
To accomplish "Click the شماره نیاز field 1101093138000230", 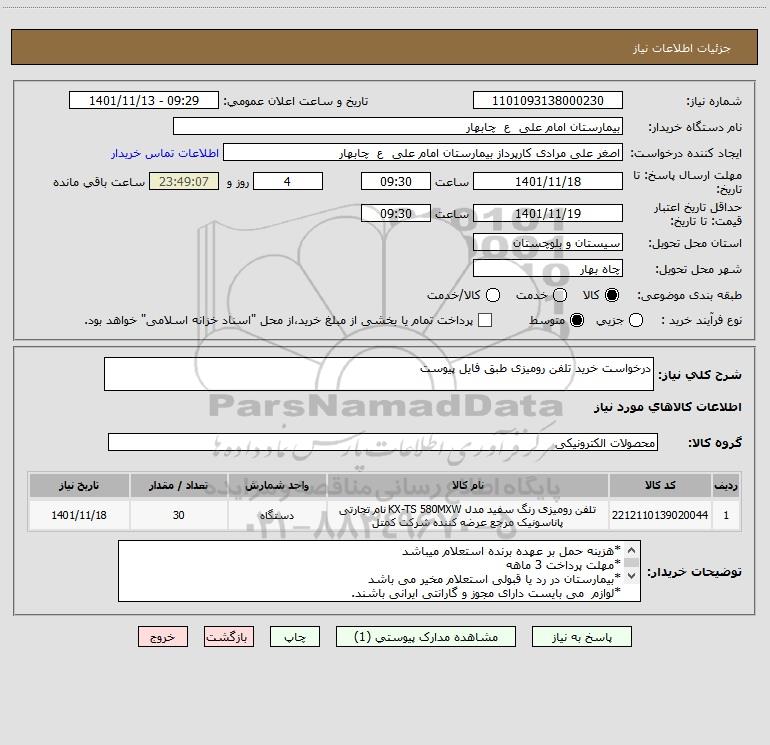I will tap(548, 101).
